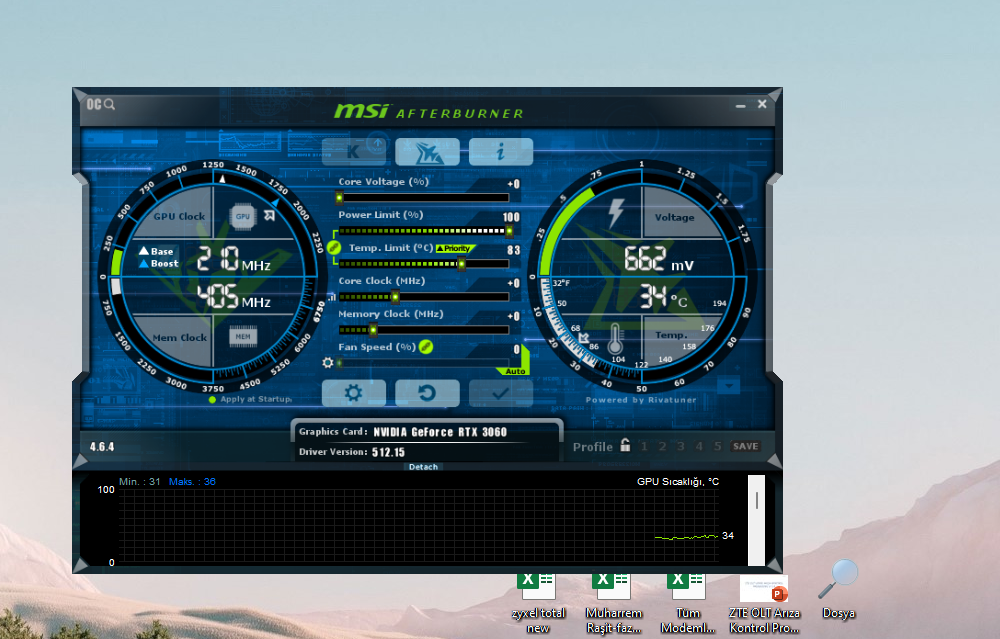
Task: Click the GPU Clock gauge label
Action: pyautogui.click(x=179, y=216)
